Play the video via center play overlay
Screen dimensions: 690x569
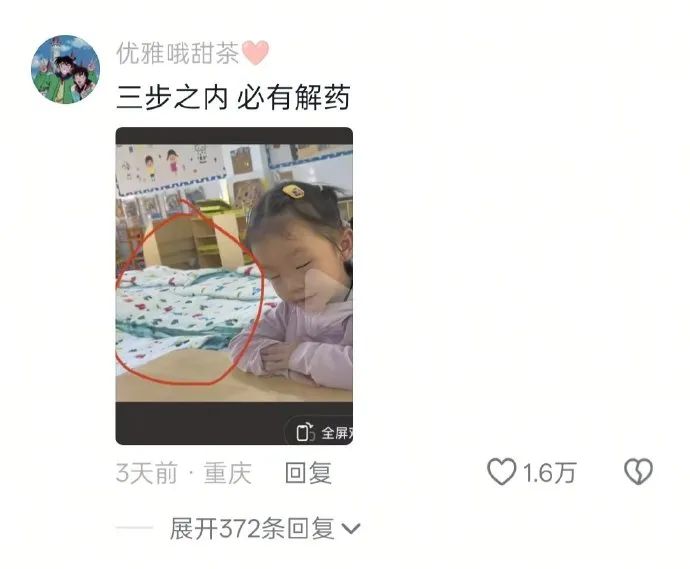point(325,290)
